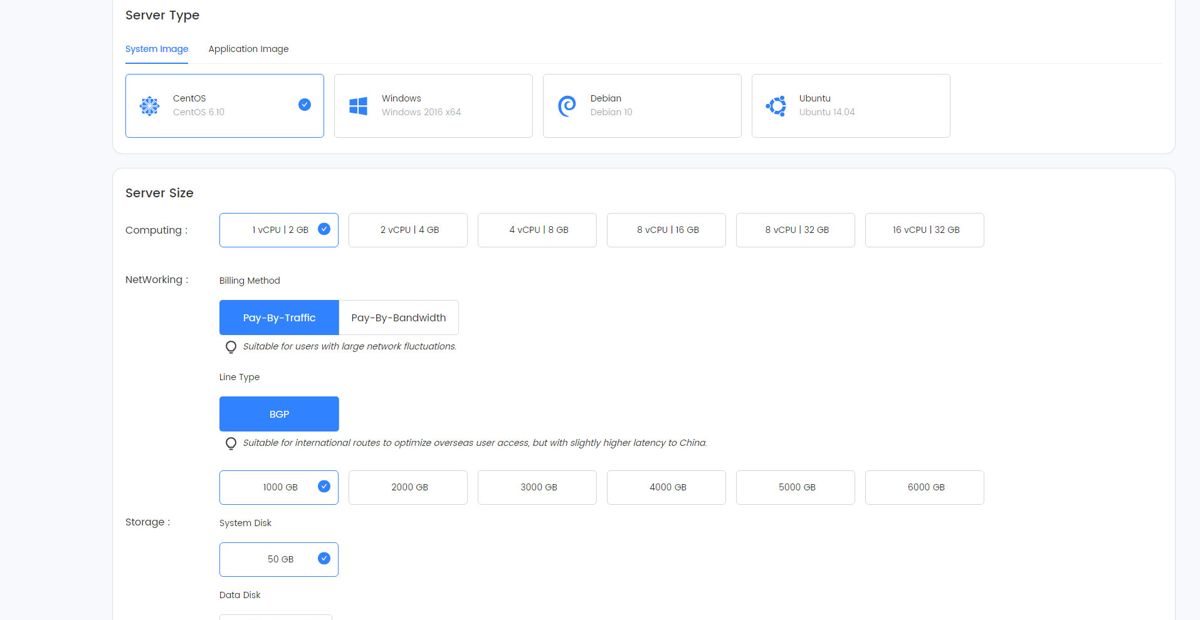This screenshot has height=620, width=1200.
Task: Select the 1000 GB traffic option
Action: pos(279,487)
